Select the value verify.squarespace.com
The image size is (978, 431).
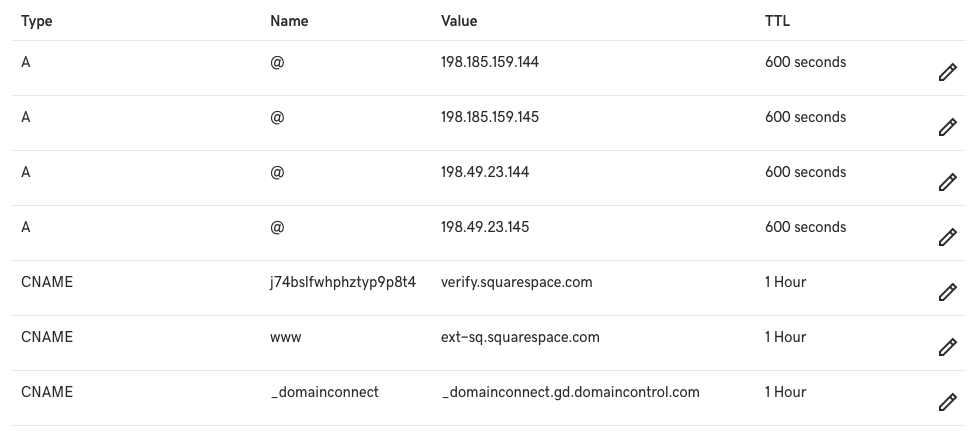coord(516,282)
